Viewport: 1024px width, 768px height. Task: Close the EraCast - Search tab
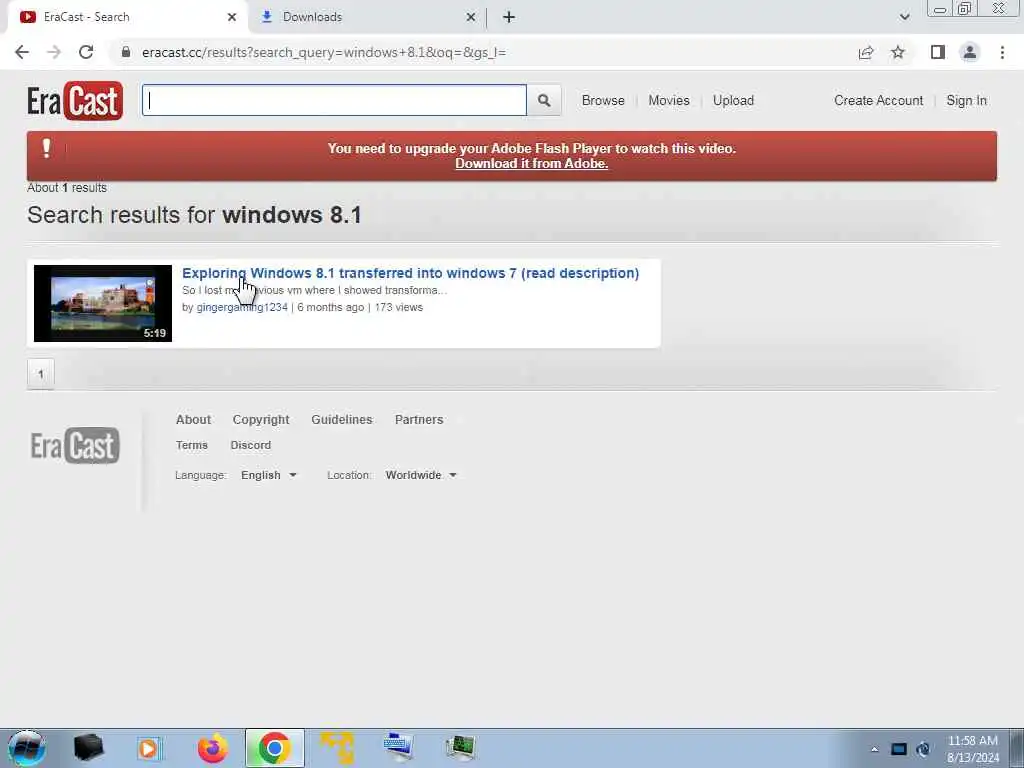[x=232, y=17]
